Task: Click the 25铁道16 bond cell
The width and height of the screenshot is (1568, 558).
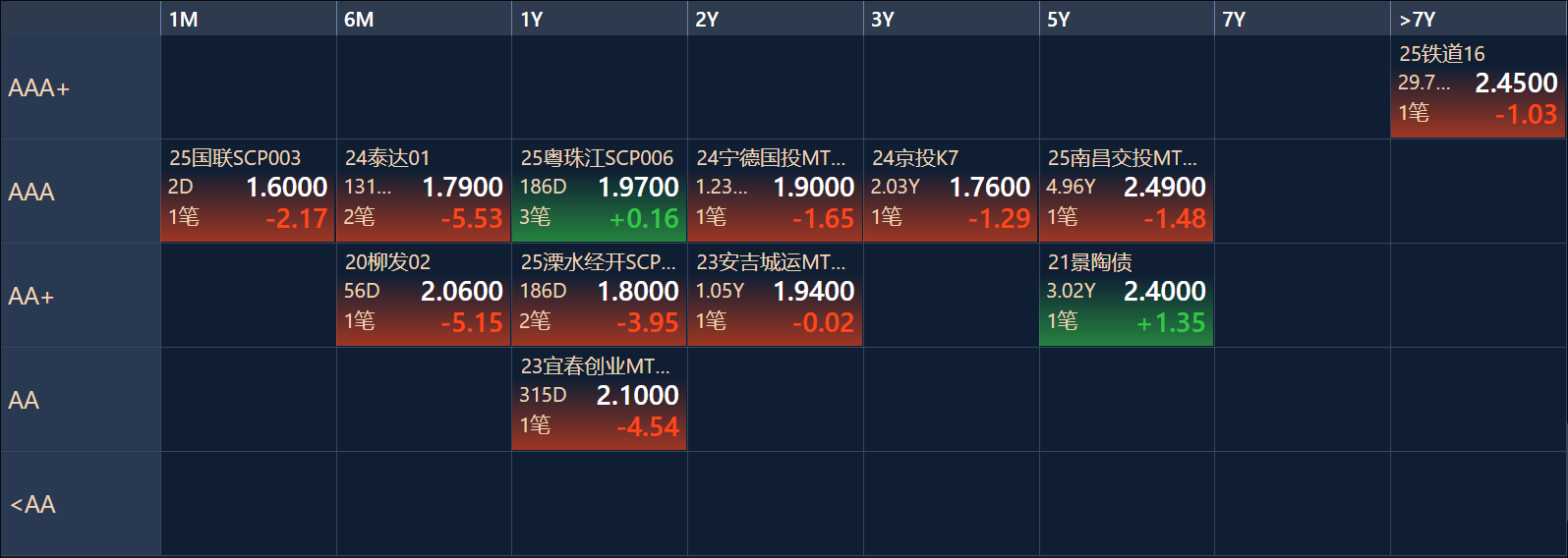Action: pyautogui.click(x=1478, y=86)
